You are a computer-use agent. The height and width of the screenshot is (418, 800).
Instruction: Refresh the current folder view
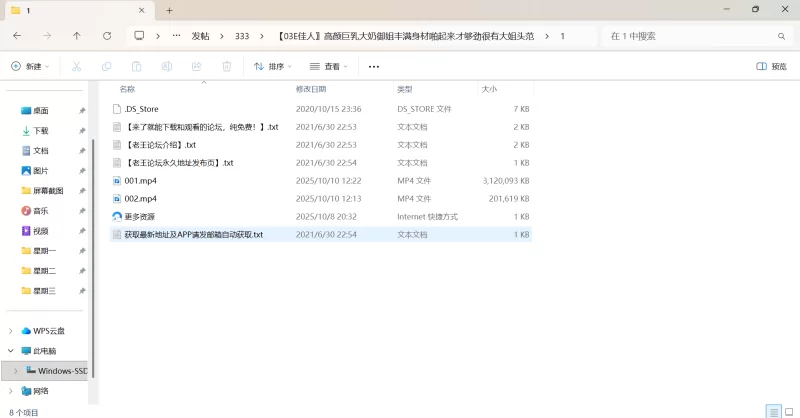[x=107, y=35]
